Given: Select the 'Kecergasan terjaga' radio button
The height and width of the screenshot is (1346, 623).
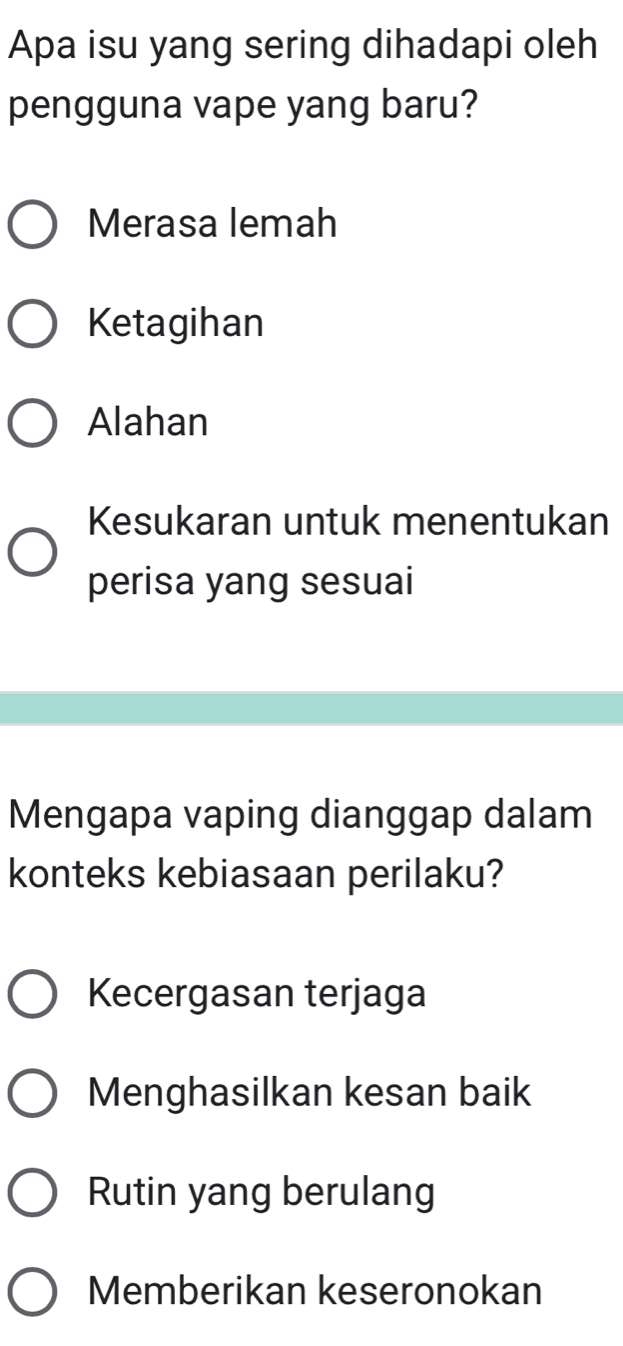Looking at the screenshot, I should [33, 995].
